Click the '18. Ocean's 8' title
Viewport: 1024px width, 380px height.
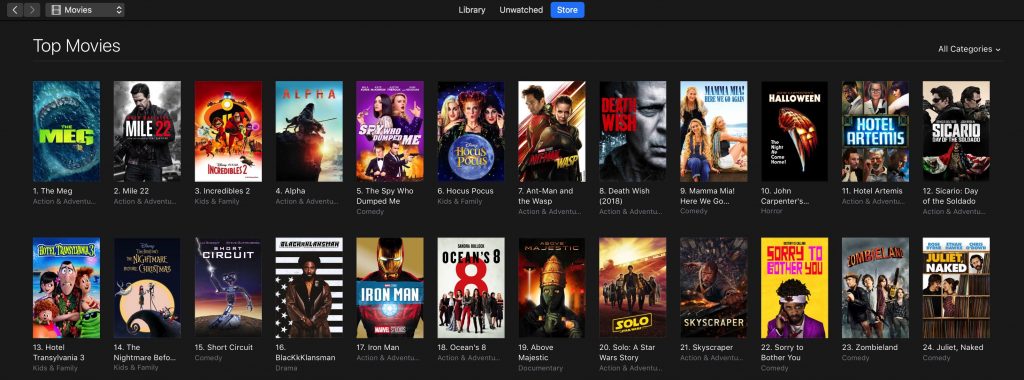point(462,348)
